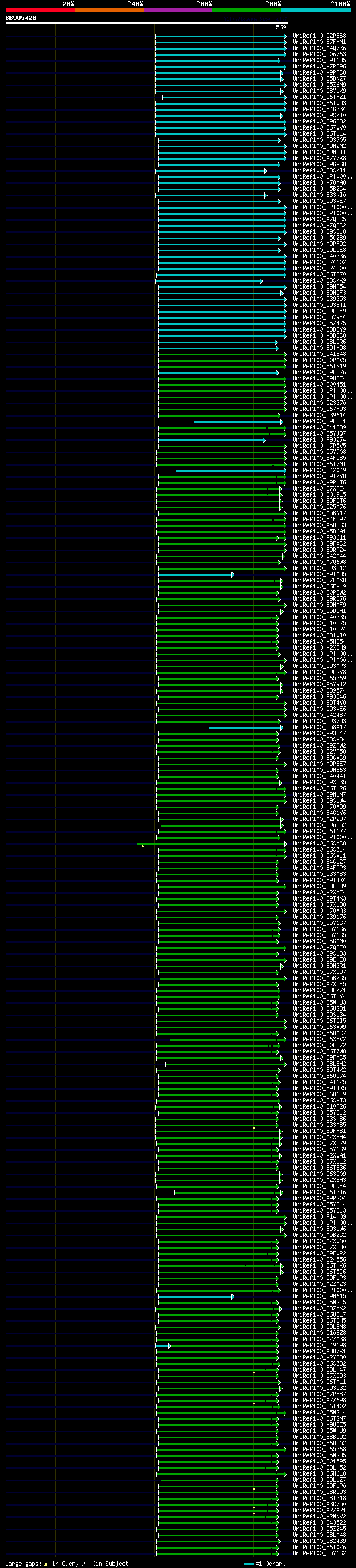Select the UniRef100_B9N3R1 label
Viewport: 356px width, 1568px height.
[x=319, y=966]
